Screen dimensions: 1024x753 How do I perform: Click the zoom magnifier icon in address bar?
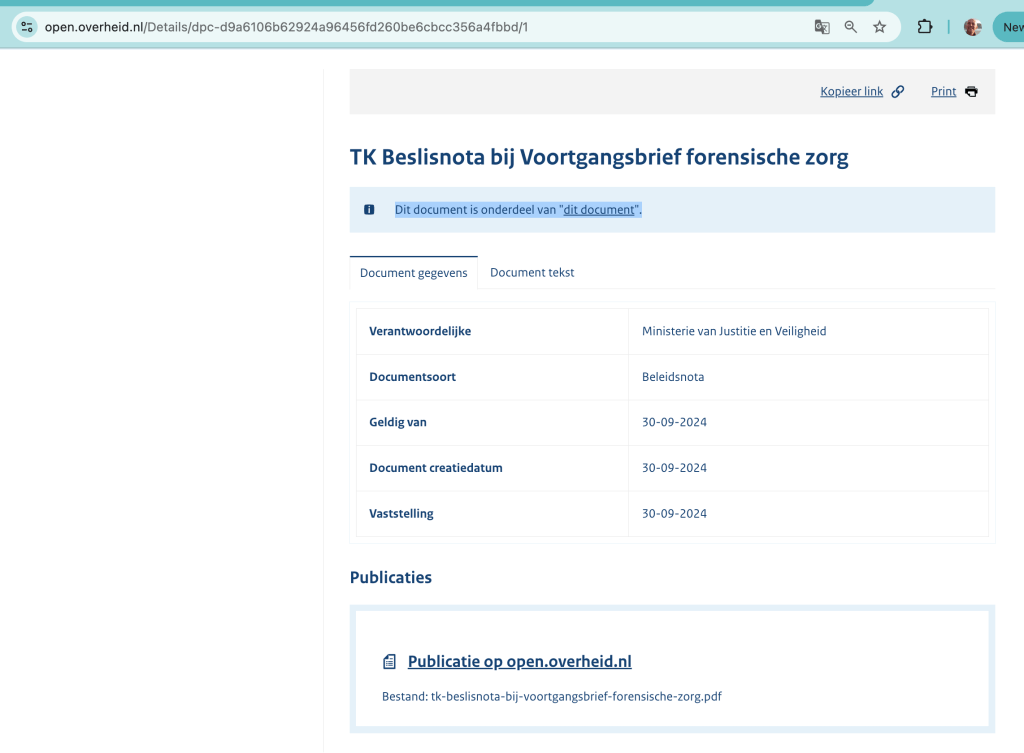[x=851, y=27]
